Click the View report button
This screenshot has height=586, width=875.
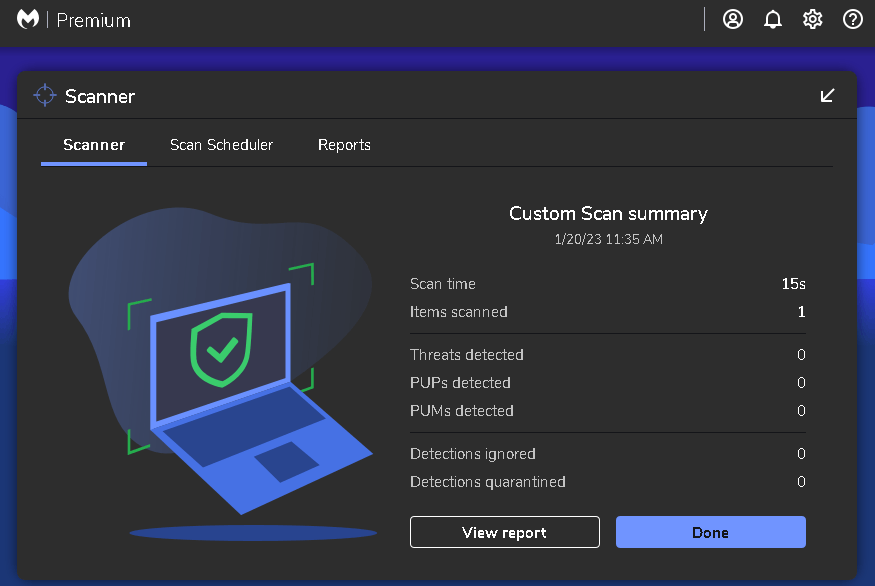click(x=504, y=532)
